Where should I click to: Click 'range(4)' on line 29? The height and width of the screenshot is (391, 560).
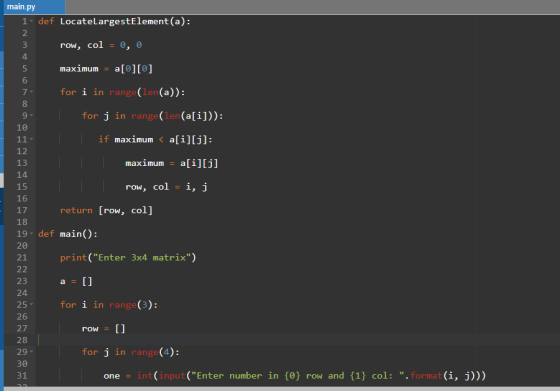click(x=152, y=352)
